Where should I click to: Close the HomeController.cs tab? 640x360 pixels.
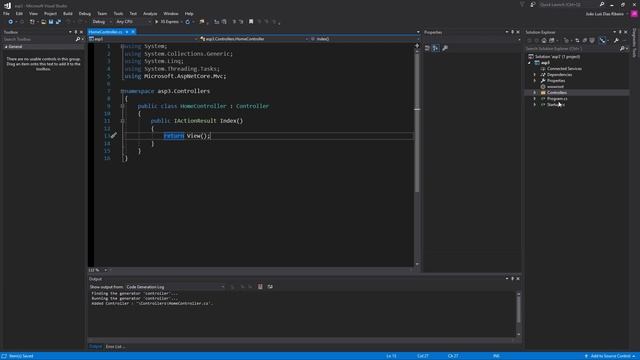133,32
